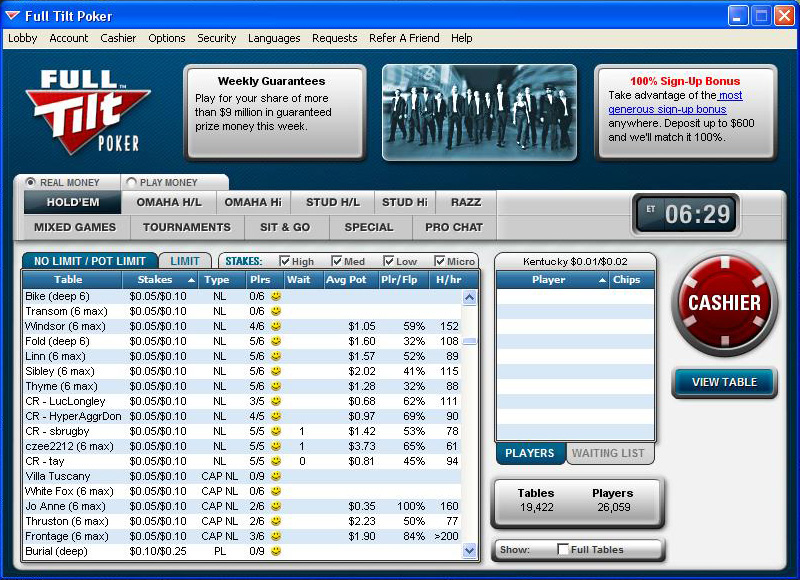Image resolution: width=800 pixels, height=580 pixels.
Task: Switch to the RAZZ game tab
Action: (466, 203)
